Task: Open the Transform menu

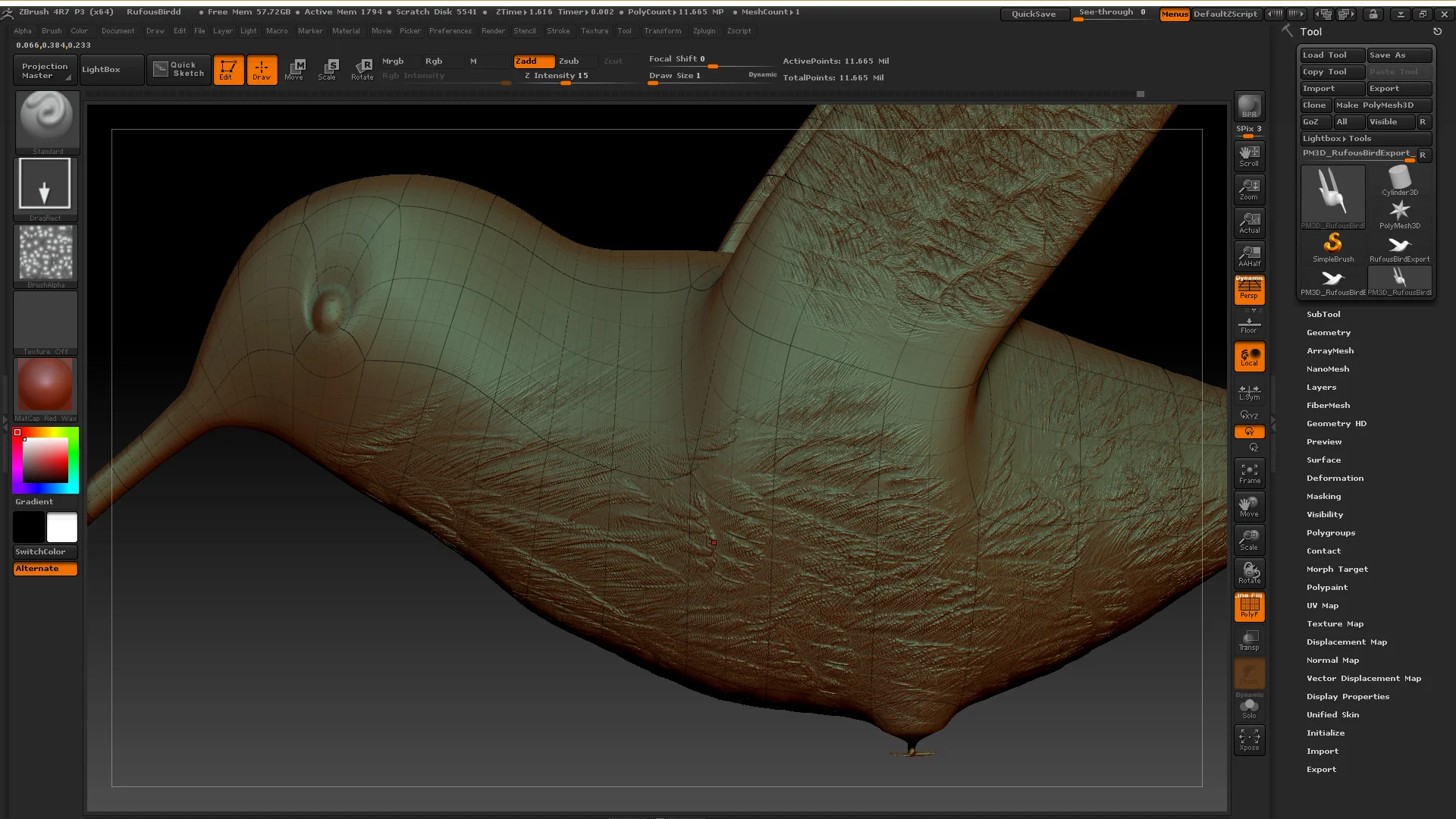Action: (663, 31)
